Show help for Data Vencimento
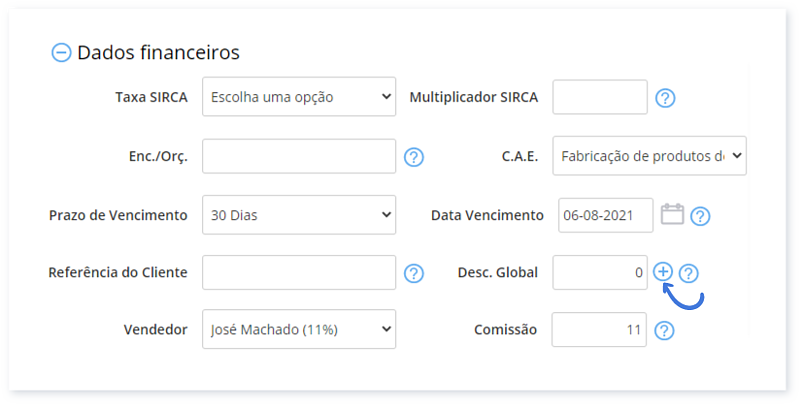The image size is (800, 405). 701,216
